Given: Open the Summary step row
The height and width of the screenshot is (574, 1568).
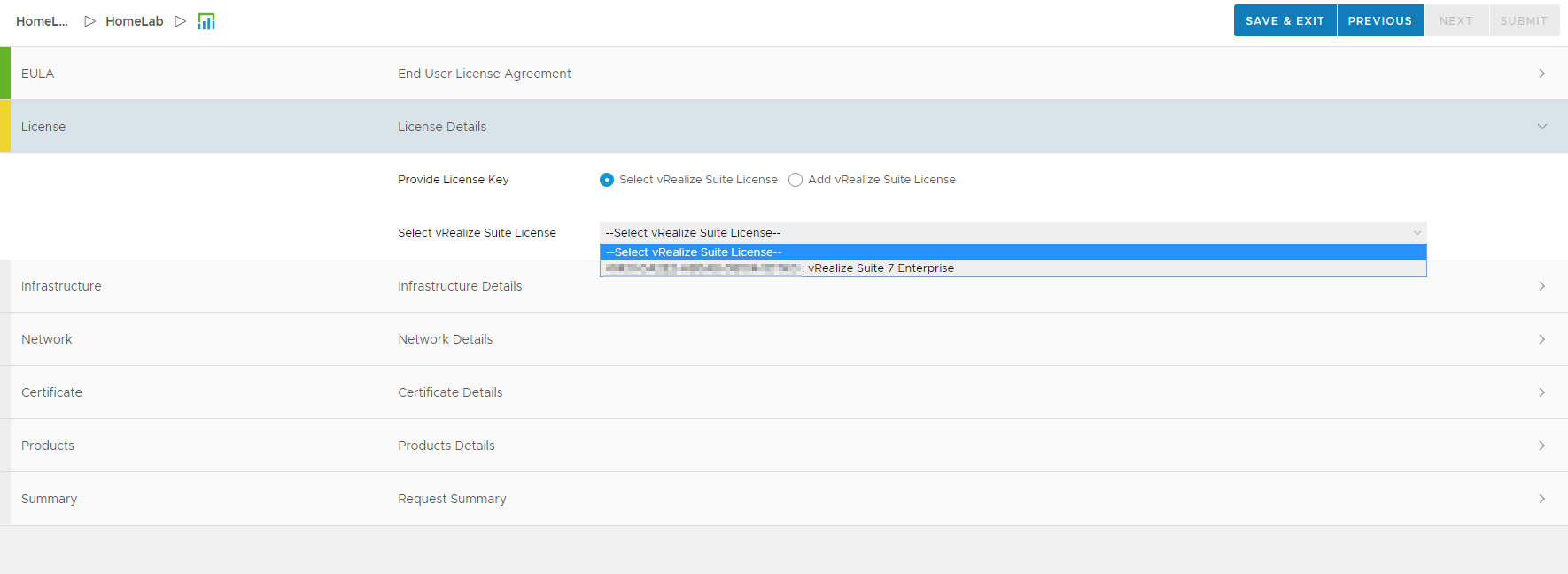Looking at the screenshot, I should coord(50,499).
